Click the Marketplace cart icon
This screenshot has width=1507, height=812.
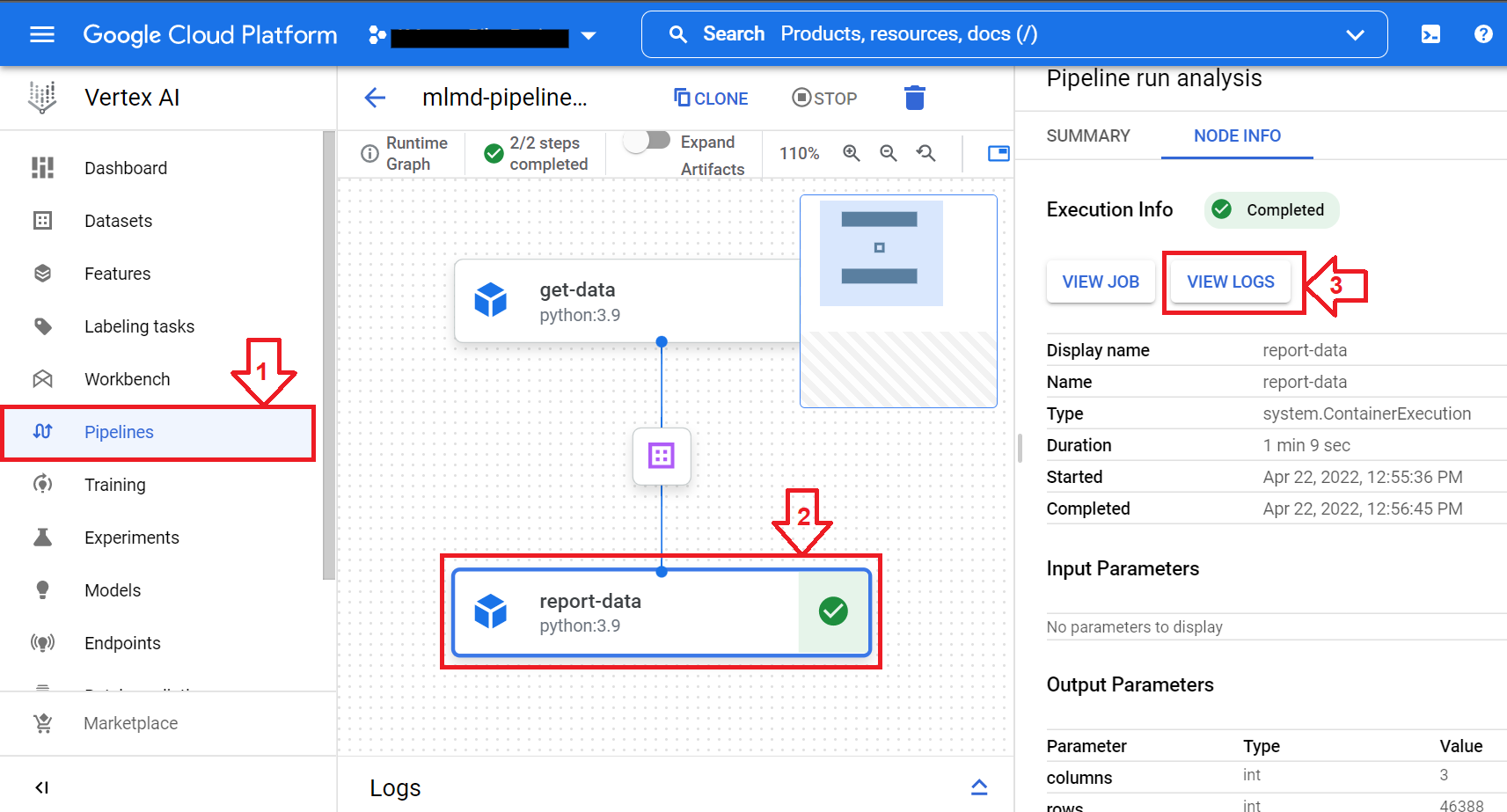click(42, 723)
